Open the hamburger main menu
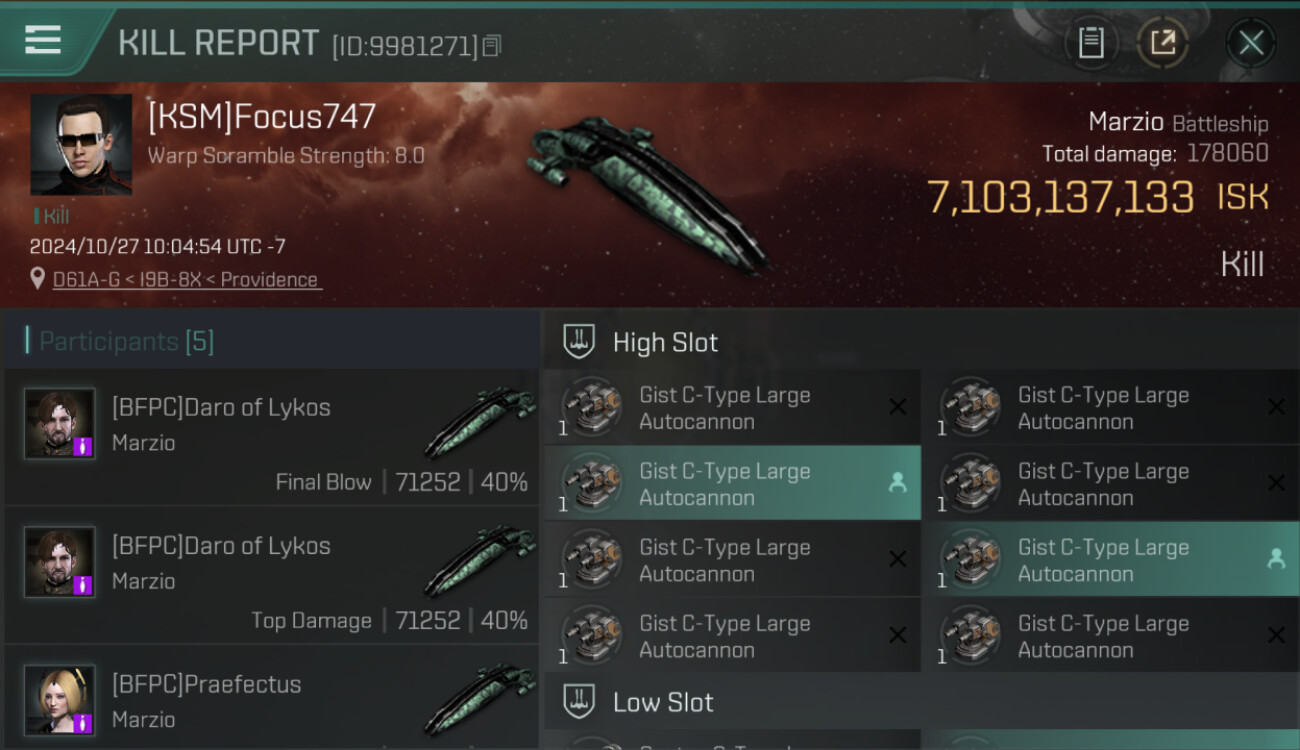The width and height of the screenshot is (1300, 750). tap(43, 40)
